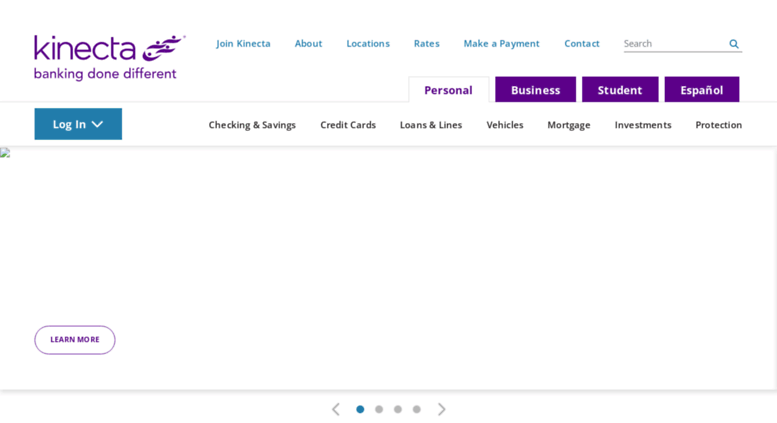Open the About link
The image size is (777, 423).
click(x=308, y=44)
